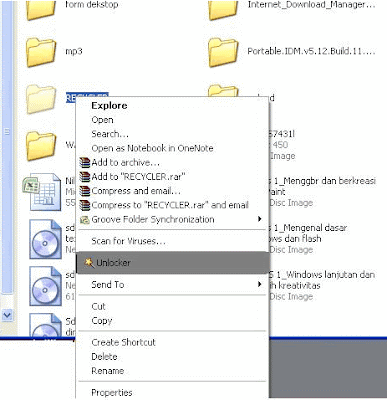This screenshot has width=387, height=400.
Task: Click the mp3 folder name
Action: click(74, 51)
